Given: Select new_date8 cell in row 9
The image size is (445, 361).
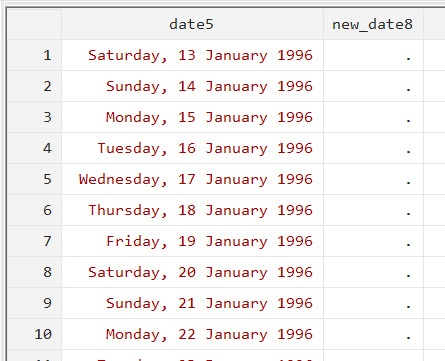Looking at the screenshot, I should (373, 303).
